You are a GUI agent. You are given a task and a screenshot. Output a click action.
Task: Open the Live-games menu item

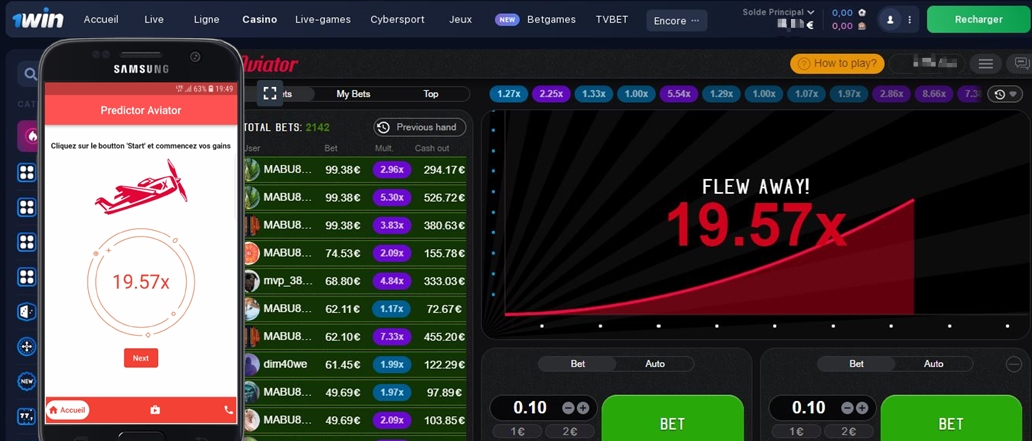(322, 19)
